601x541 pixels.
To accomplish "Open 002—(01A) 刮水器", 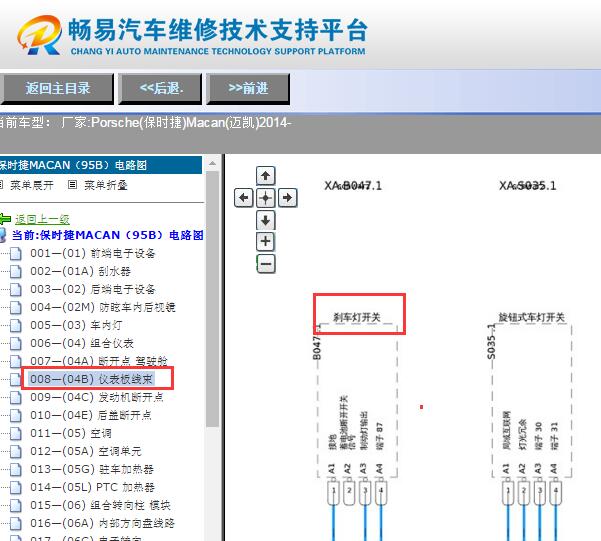I will (x=80, y=271).
